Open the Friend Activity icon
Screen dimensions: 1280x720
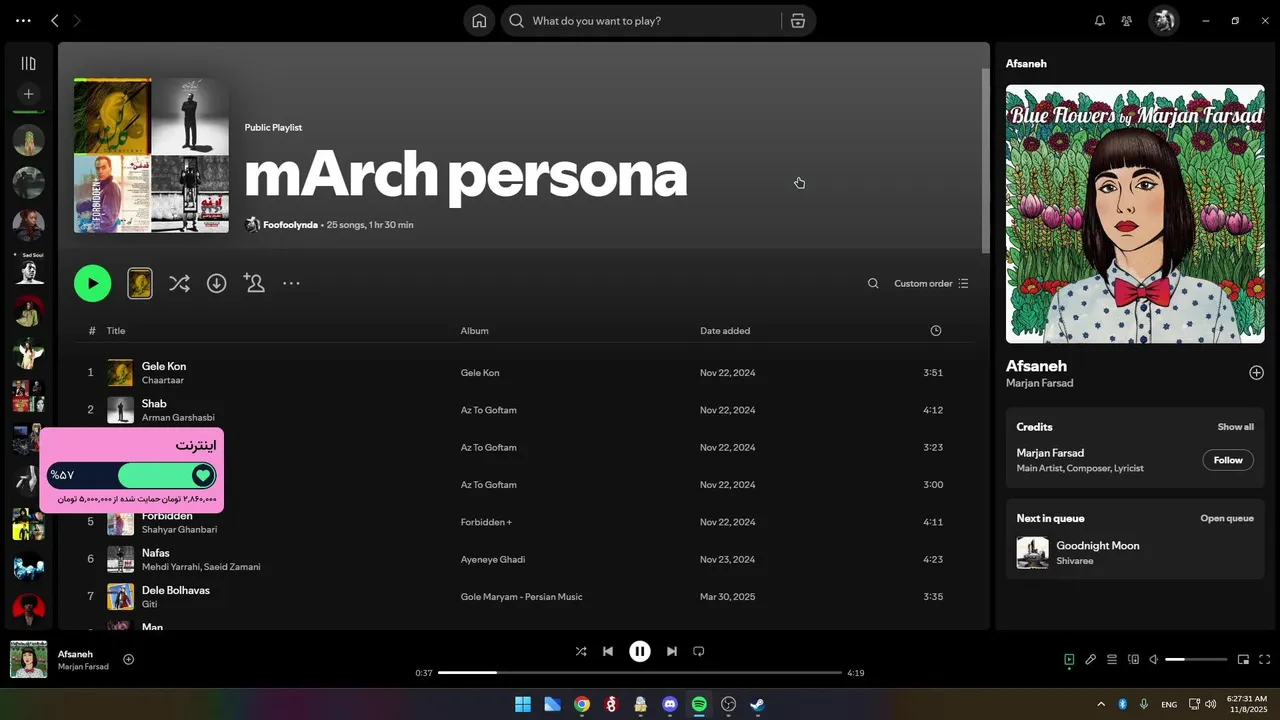point(1127,21)
